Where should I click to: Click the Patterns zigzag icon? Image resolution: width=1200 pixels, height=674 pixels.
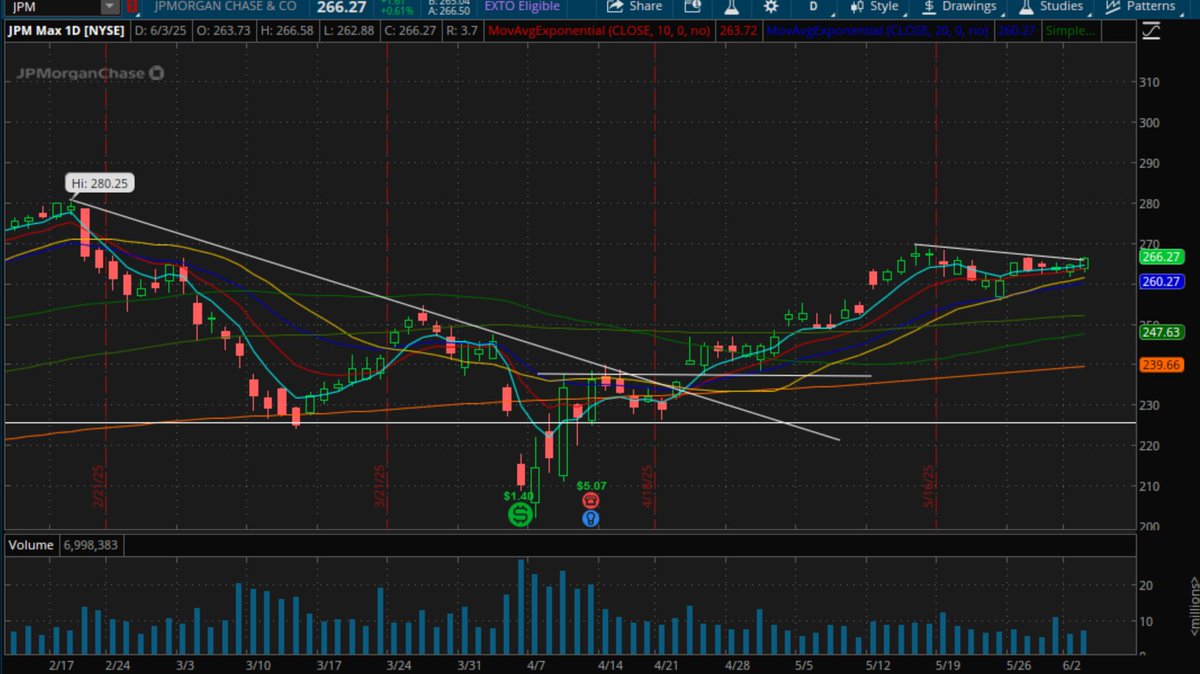pos(1112,6)
